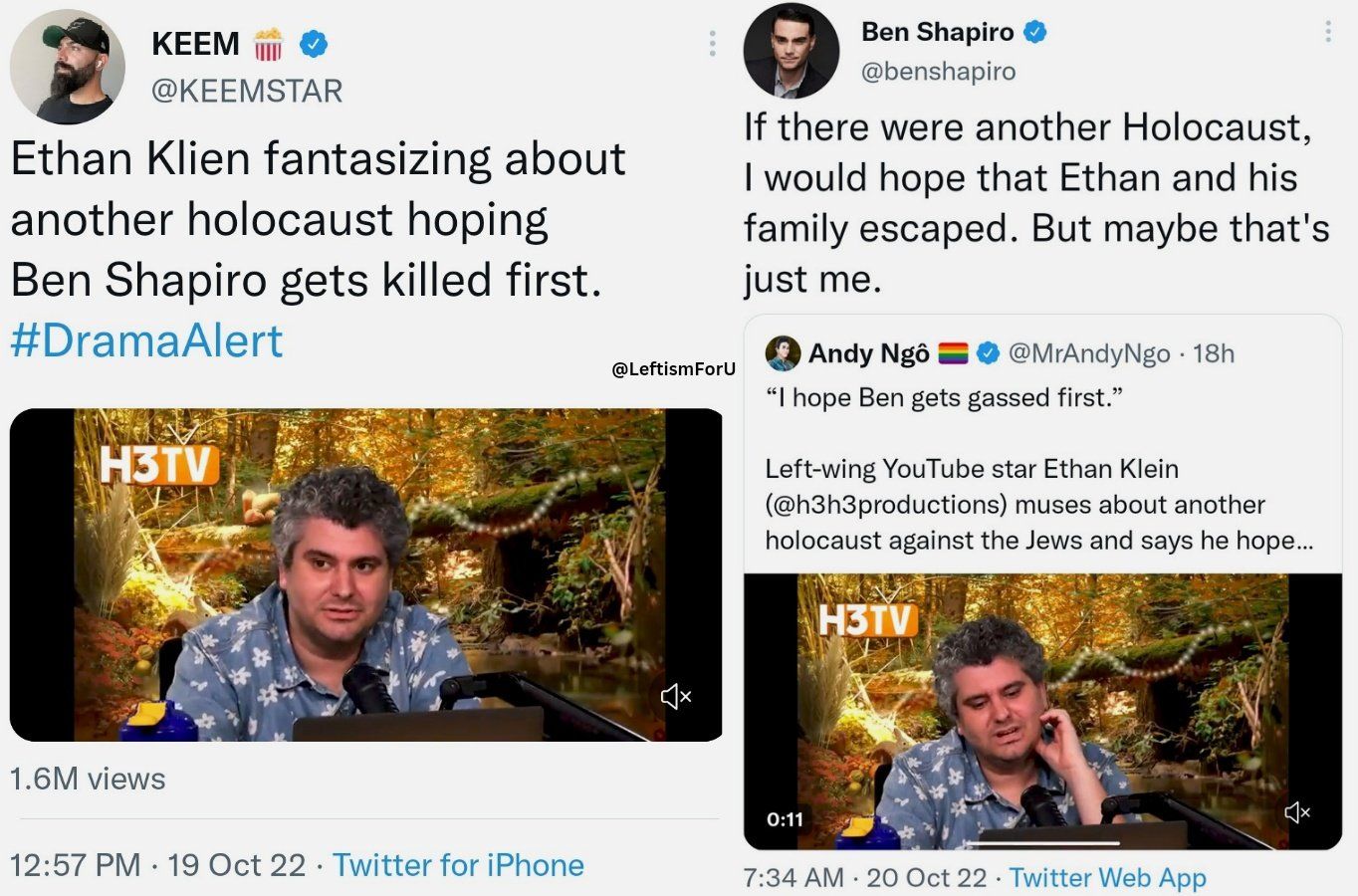The image size is (1358, 896).
Task: Play the left H3TV video thumbnail
Action: point(368,575)
